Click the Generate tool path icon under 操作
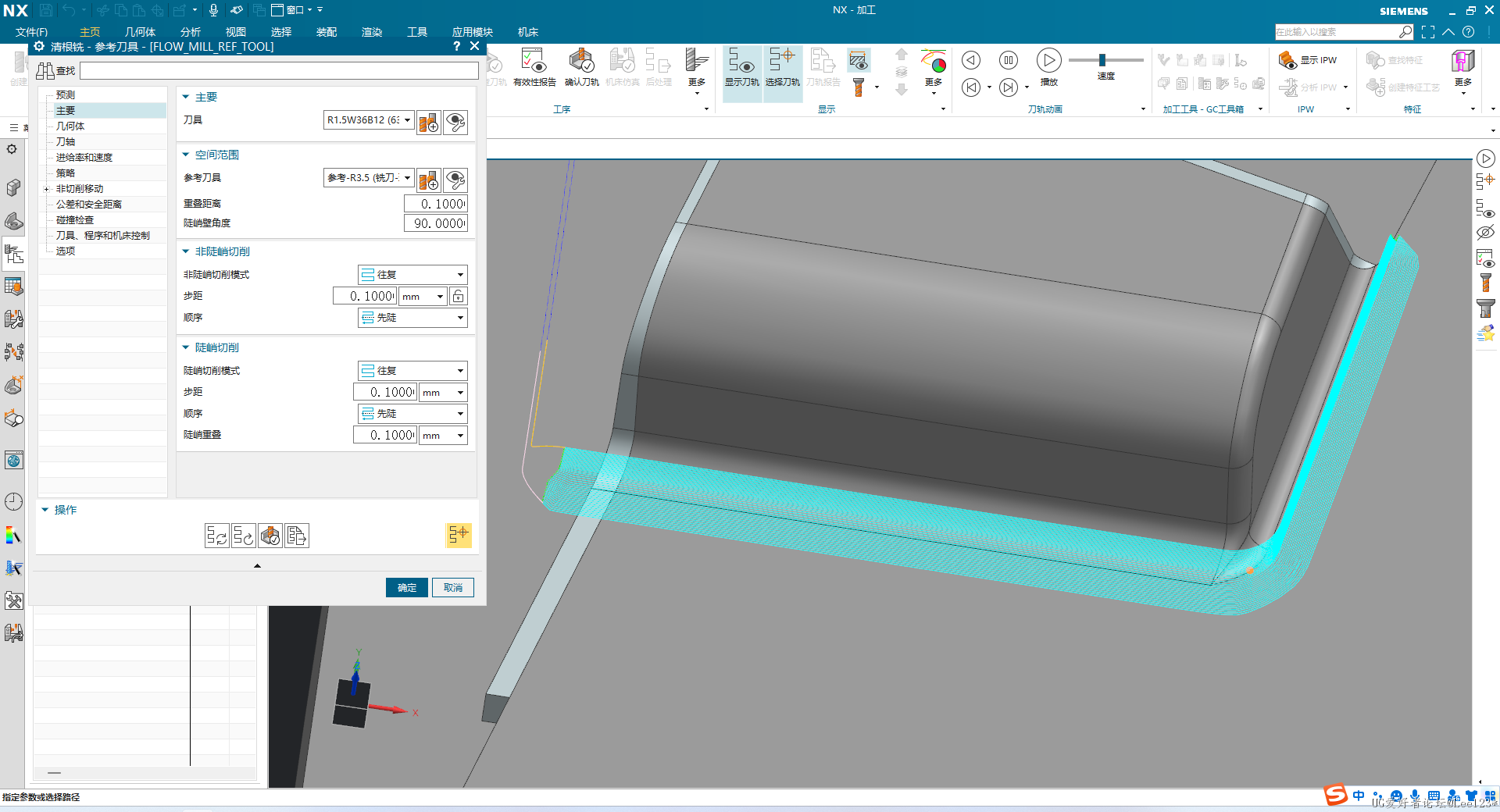1500x812 pixels. [217, 536]
